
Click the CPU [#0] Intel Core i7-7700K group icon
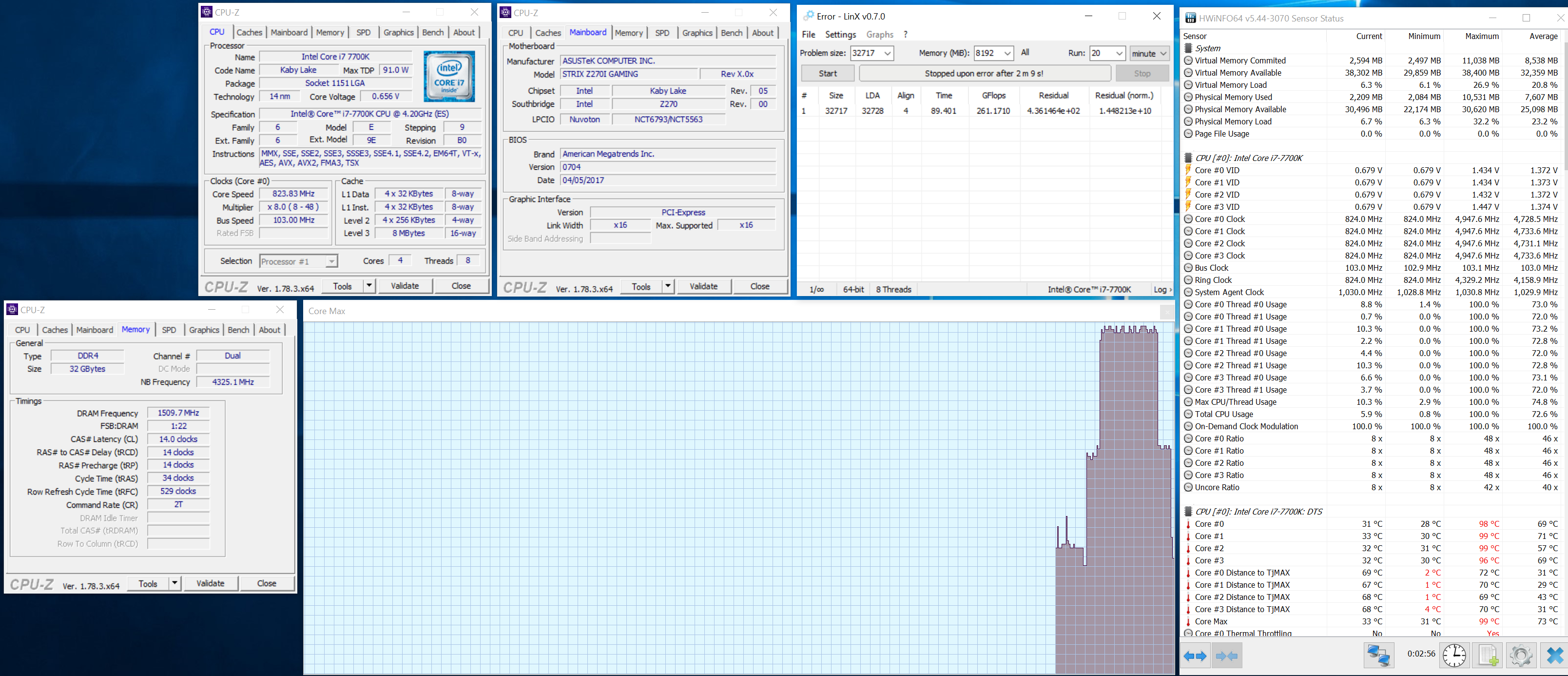point(1188,158)
